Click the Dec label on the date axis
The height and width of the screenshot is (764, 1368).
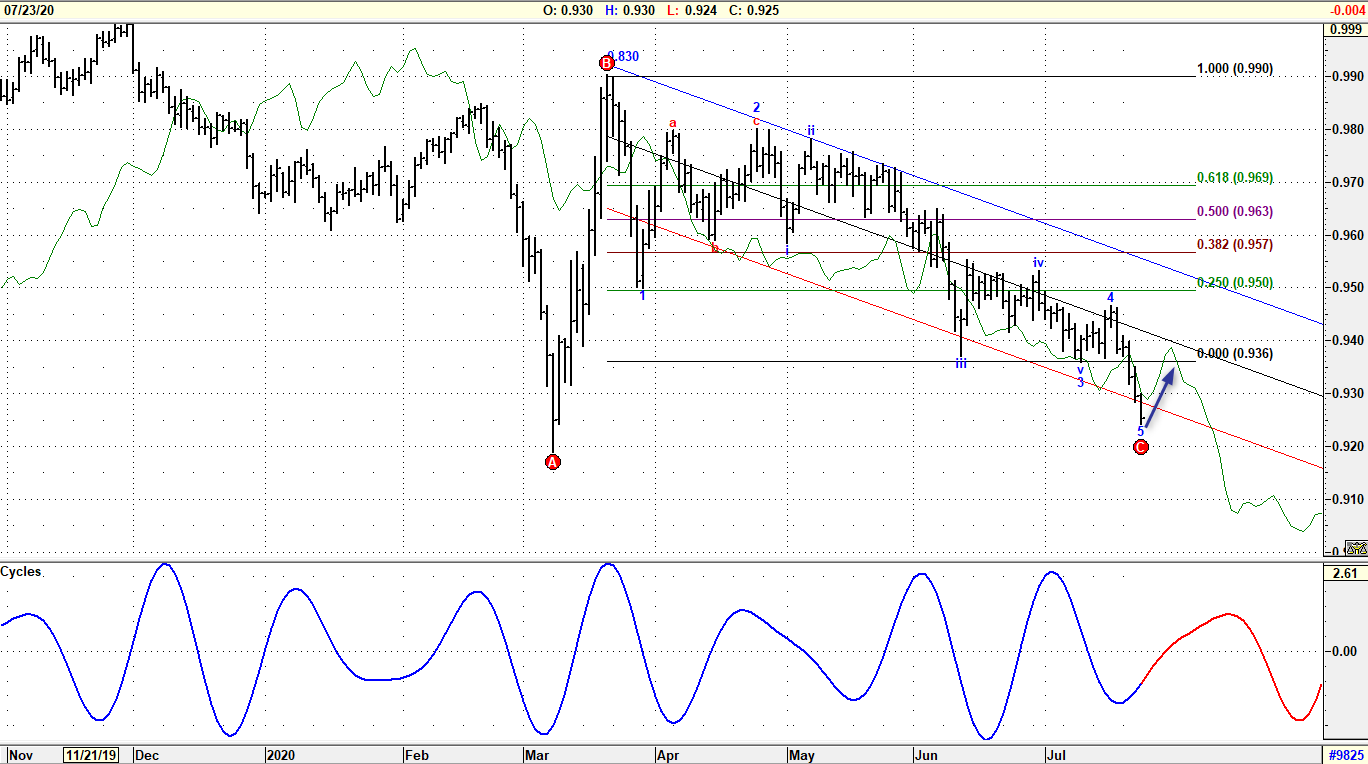[x=149, y=755]
